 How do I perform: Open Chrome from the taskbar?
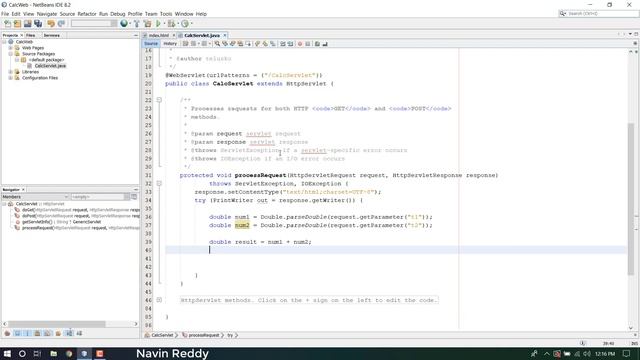click(69, 353)
